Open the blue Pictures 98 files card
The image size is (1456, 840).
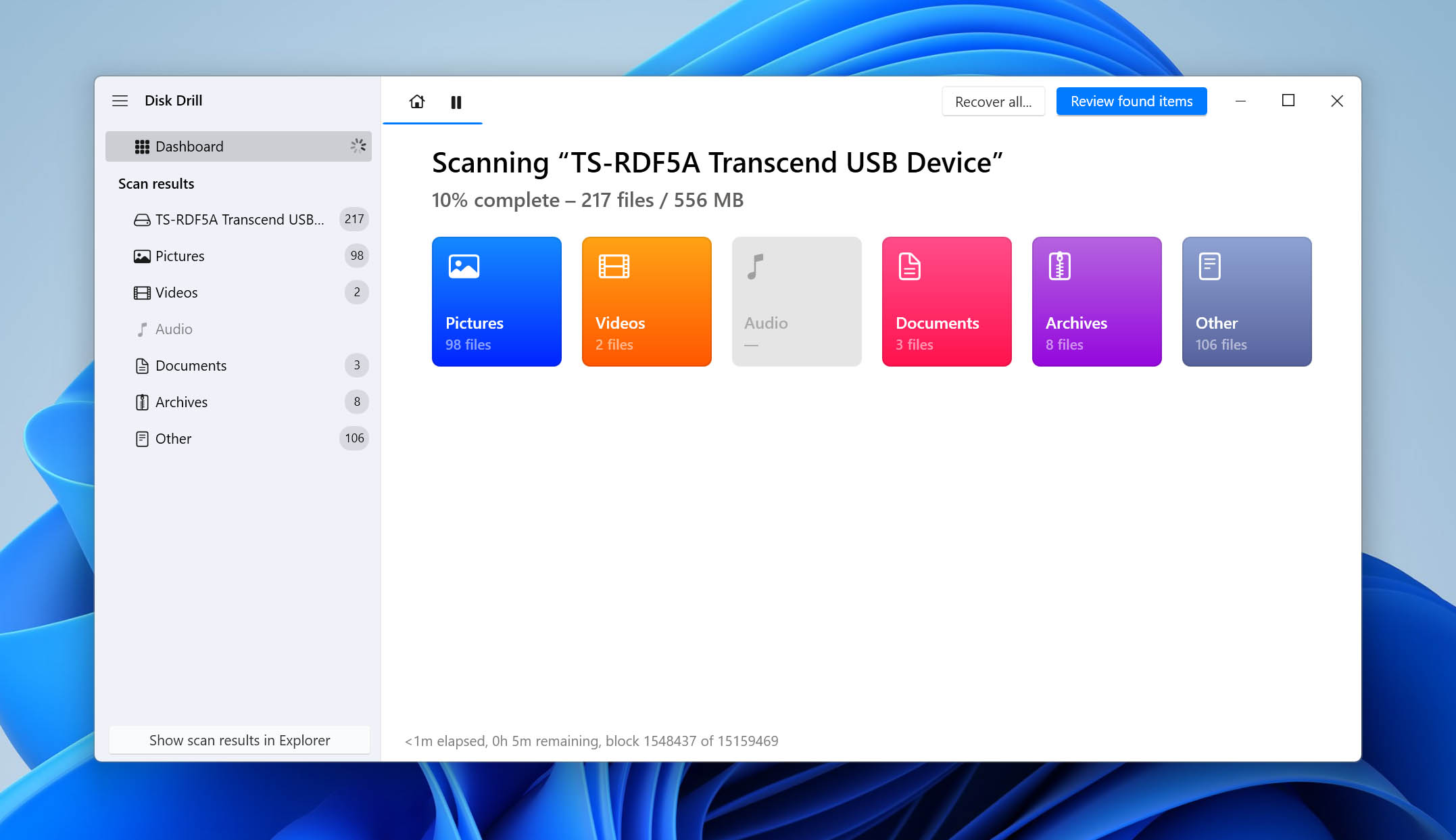pyautogui.click(x=497, y=302)
